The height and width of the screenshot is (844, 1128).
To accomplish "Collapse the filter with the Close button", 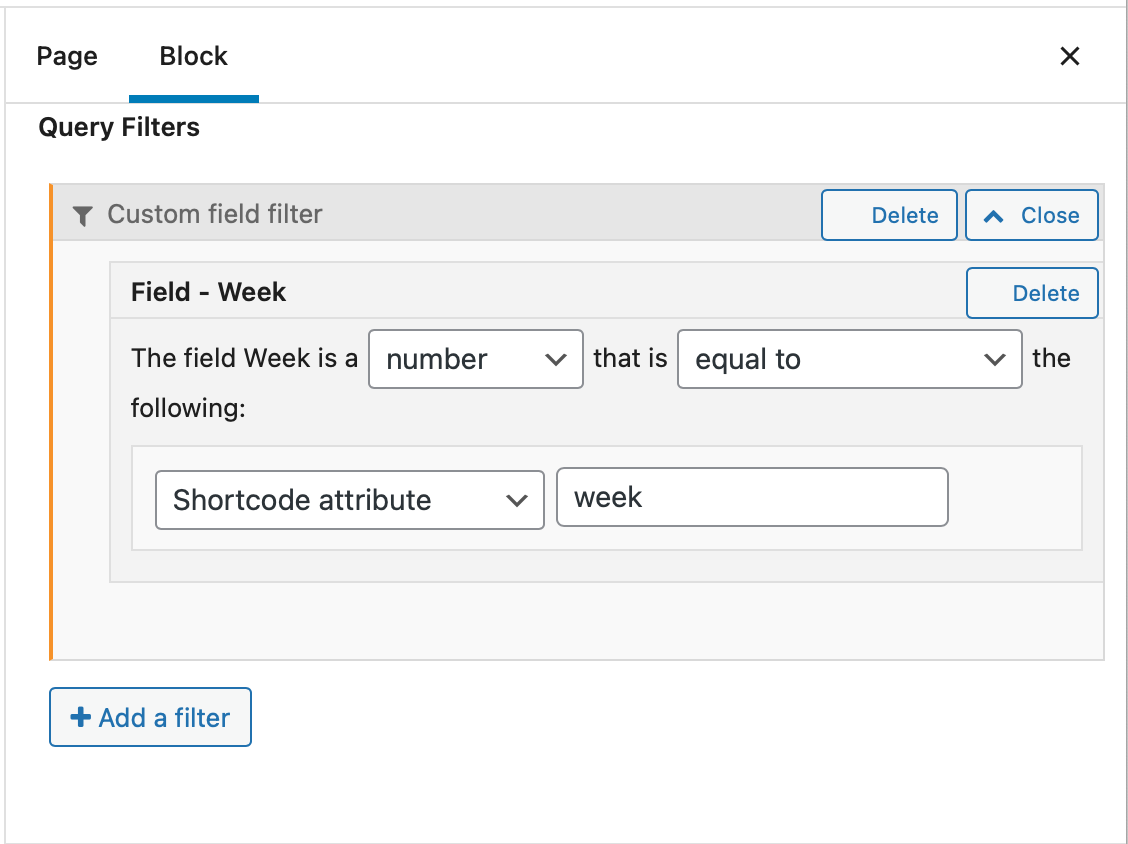I will click(1032, 215).
